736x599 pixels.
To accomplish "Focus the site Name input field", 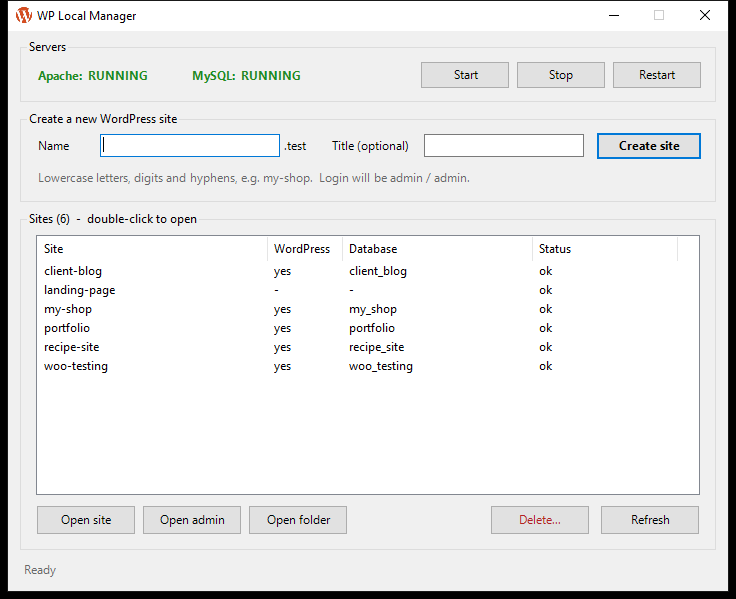I will coord(190,146).
